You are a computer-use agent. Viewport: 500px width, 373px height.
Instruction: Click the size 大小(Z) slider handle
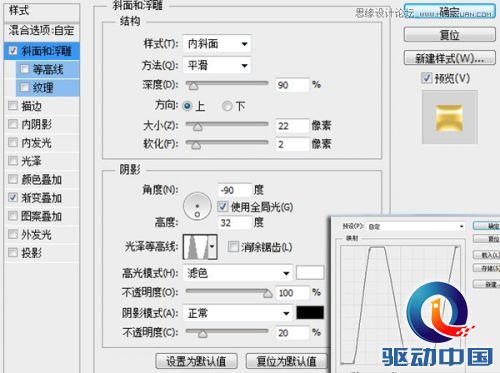click(197, 127)
